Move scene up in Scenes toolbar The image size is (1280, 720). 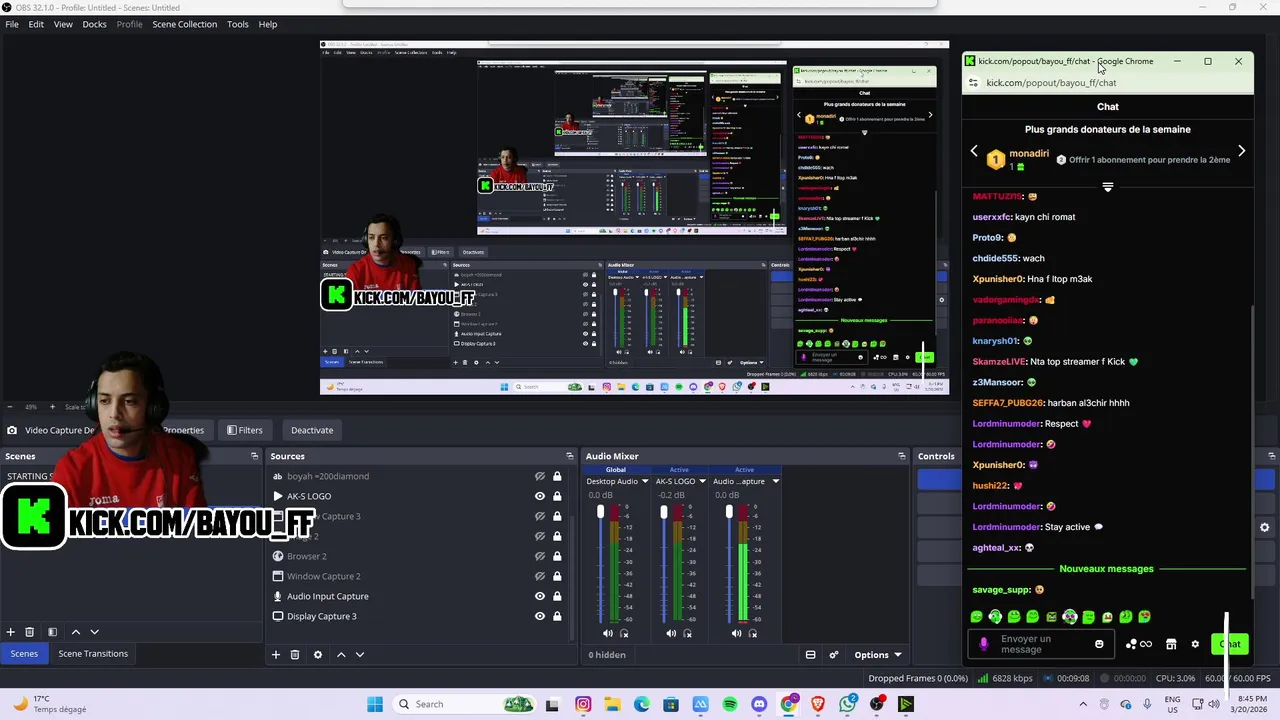click(75, 632)
